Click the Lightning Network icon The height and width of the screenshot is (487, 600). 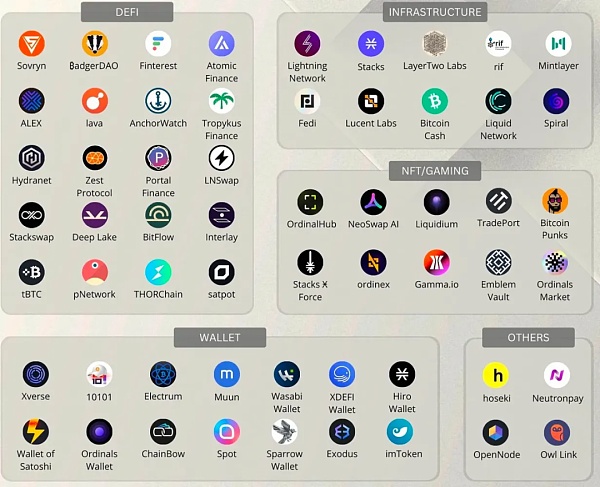[307, 44]
